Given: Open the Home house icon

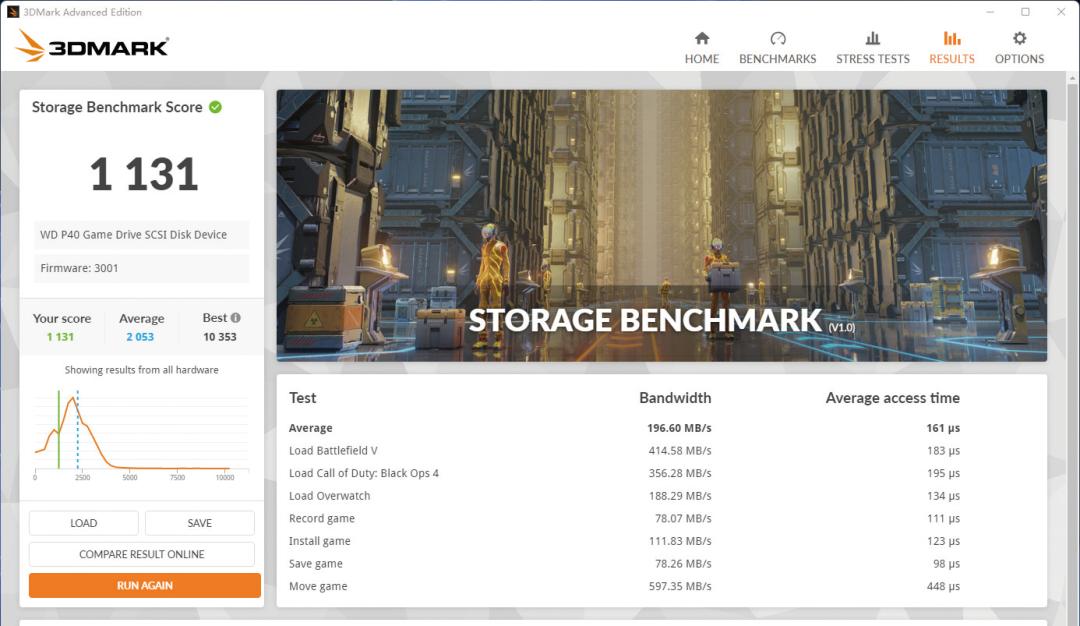Looking at the screenshot, I should (701, 39).
